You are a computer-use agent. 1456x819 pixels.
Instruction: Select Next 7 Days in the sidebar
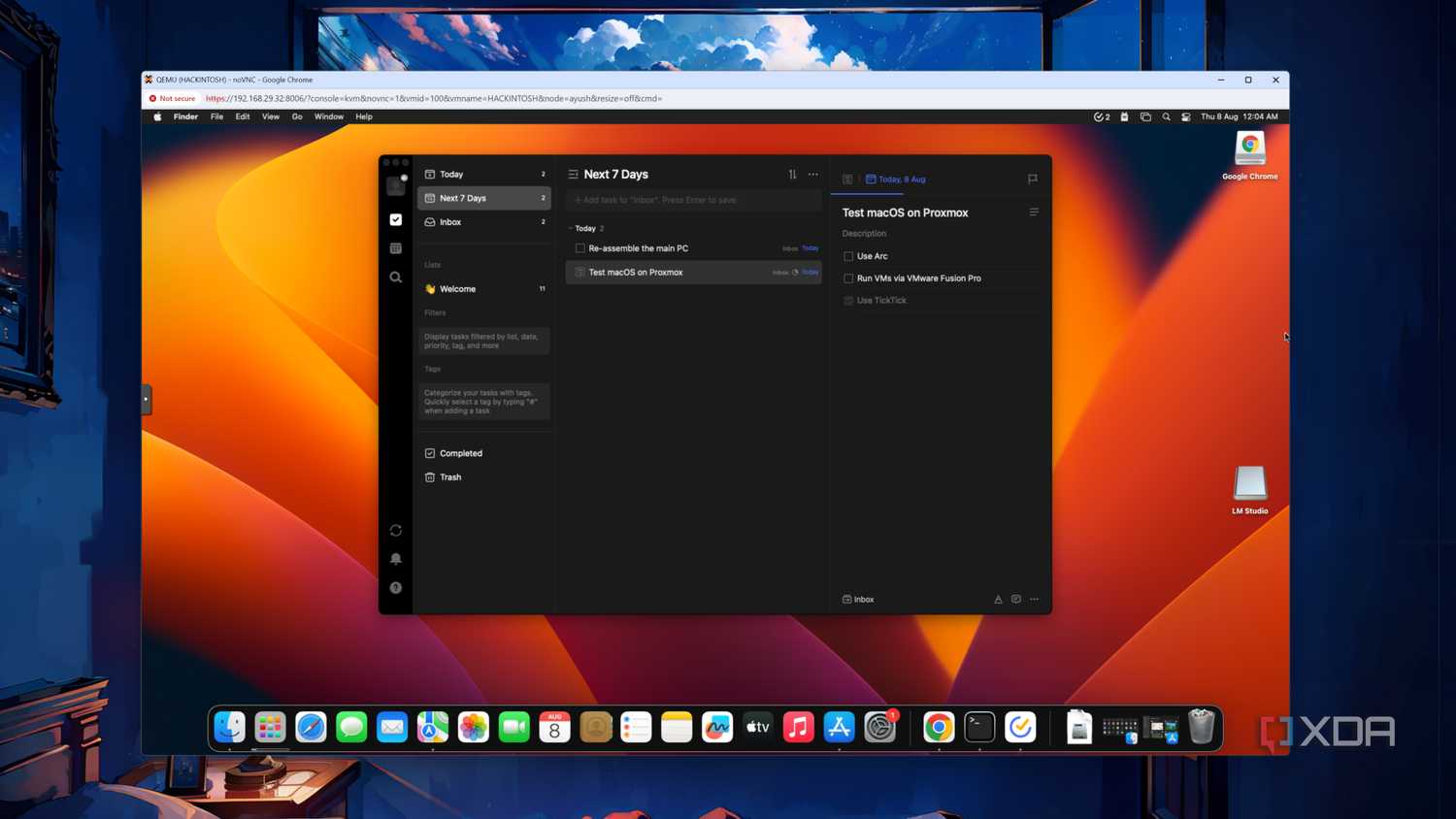pos(484,198)
